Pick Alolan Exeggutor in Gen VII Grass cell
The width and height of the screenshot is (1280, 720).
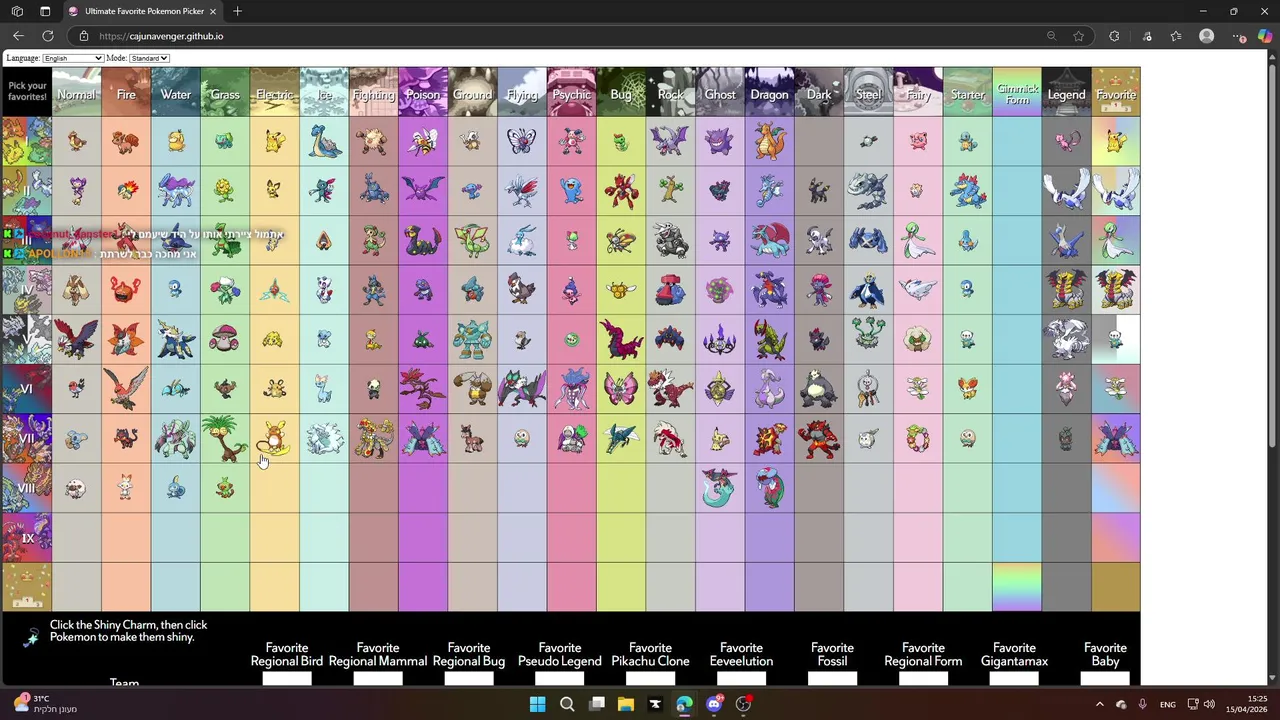pos(225,438)
